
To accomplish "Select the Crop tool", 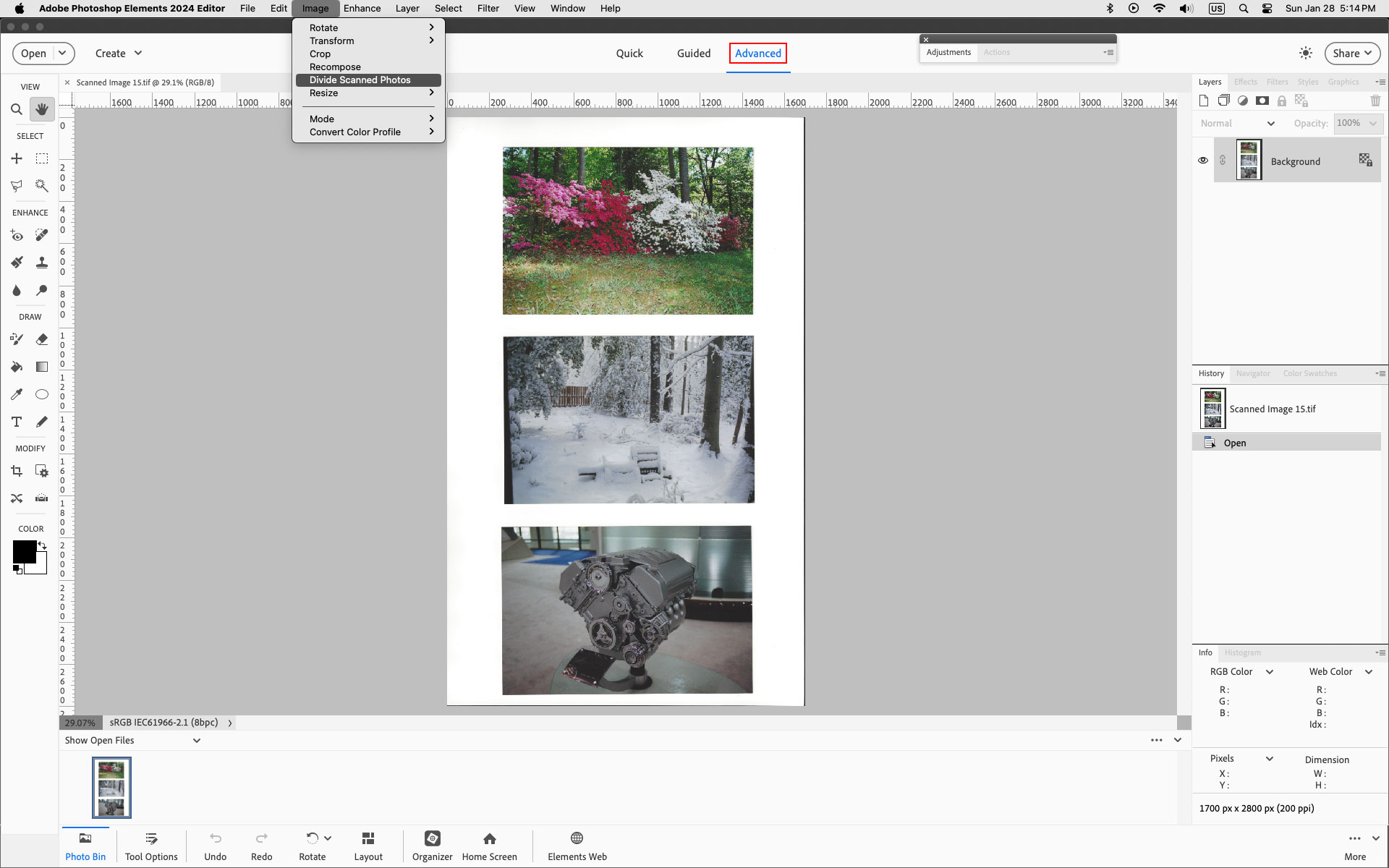I will 17,471.
